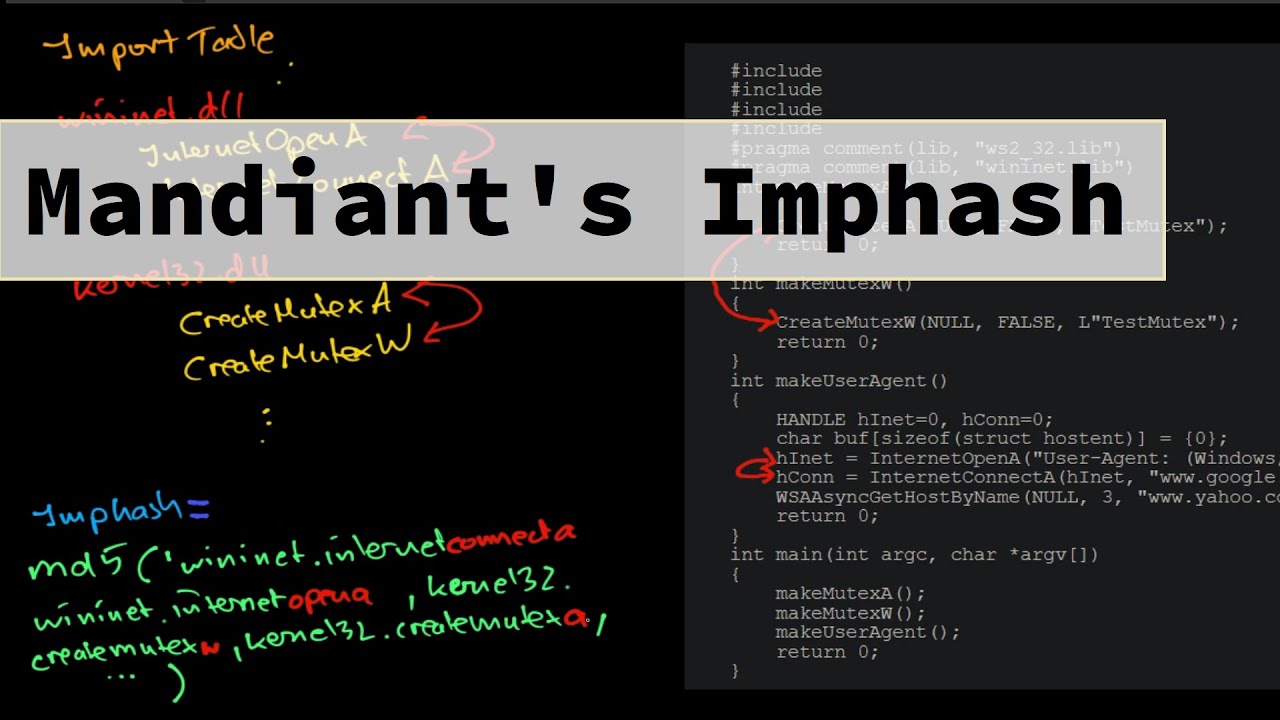Click the "hConn = InternetConnectA" code line
1280x720 pixels.
pyautogui.click(x=1028, y=477)
